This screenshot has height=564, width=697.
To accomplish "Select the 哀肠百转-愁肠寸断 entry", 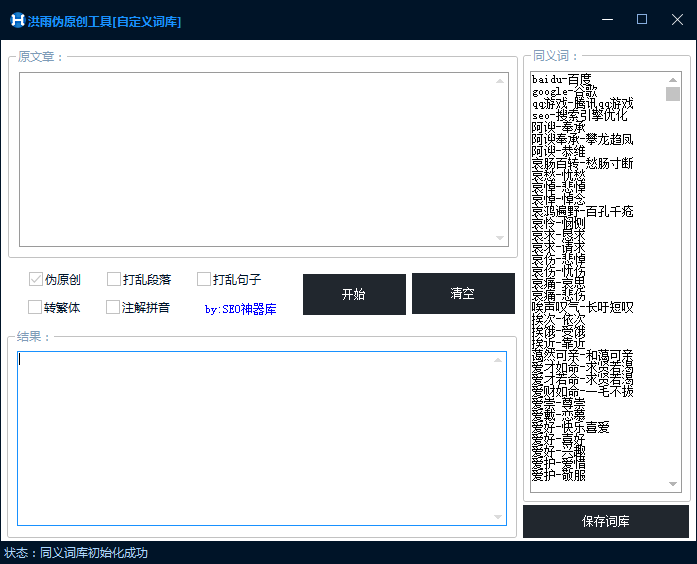I will [582, 164].
